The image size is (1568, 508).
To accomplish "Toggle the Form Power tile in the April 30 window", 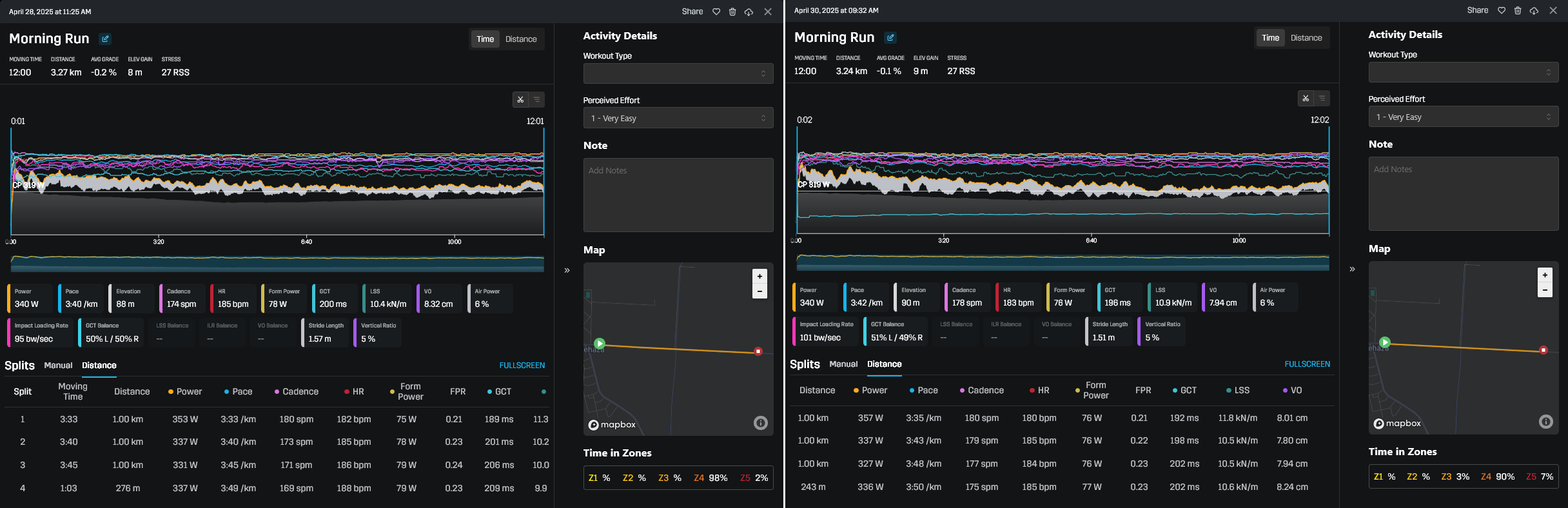I will pos(1069,297).
